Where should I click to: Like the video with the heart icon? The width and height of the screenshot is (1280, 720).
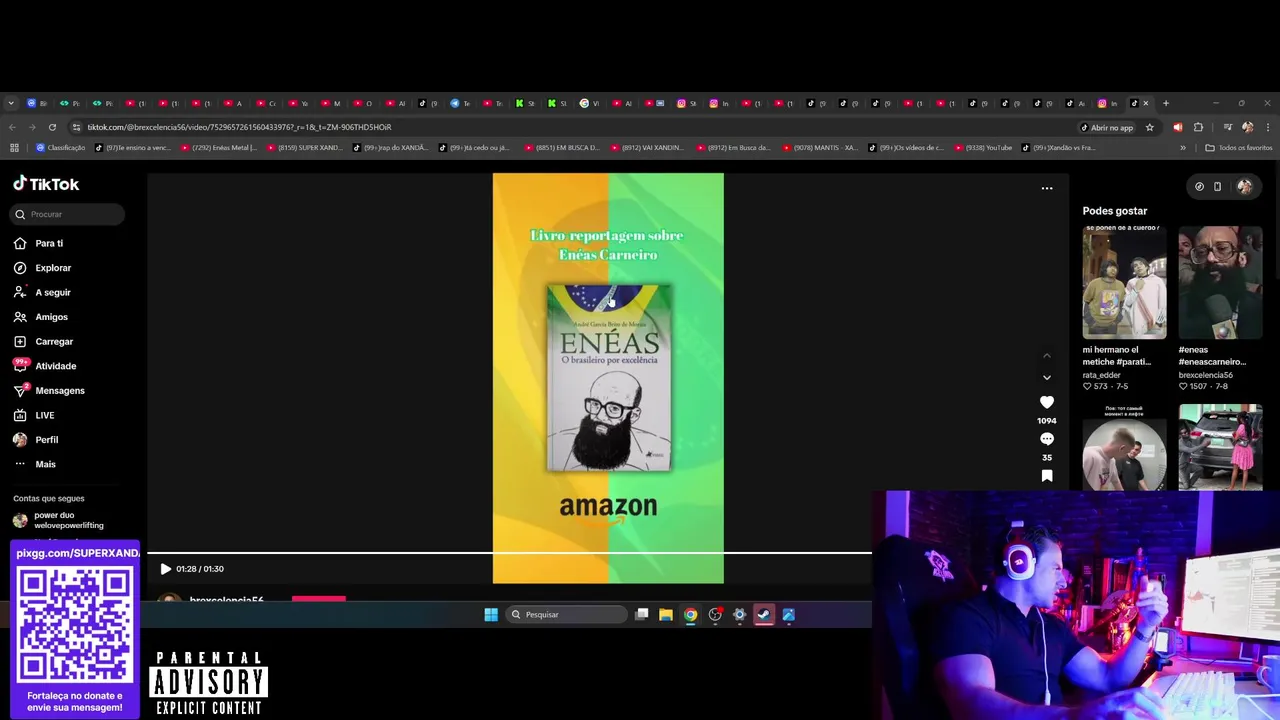click(1047, 402)
